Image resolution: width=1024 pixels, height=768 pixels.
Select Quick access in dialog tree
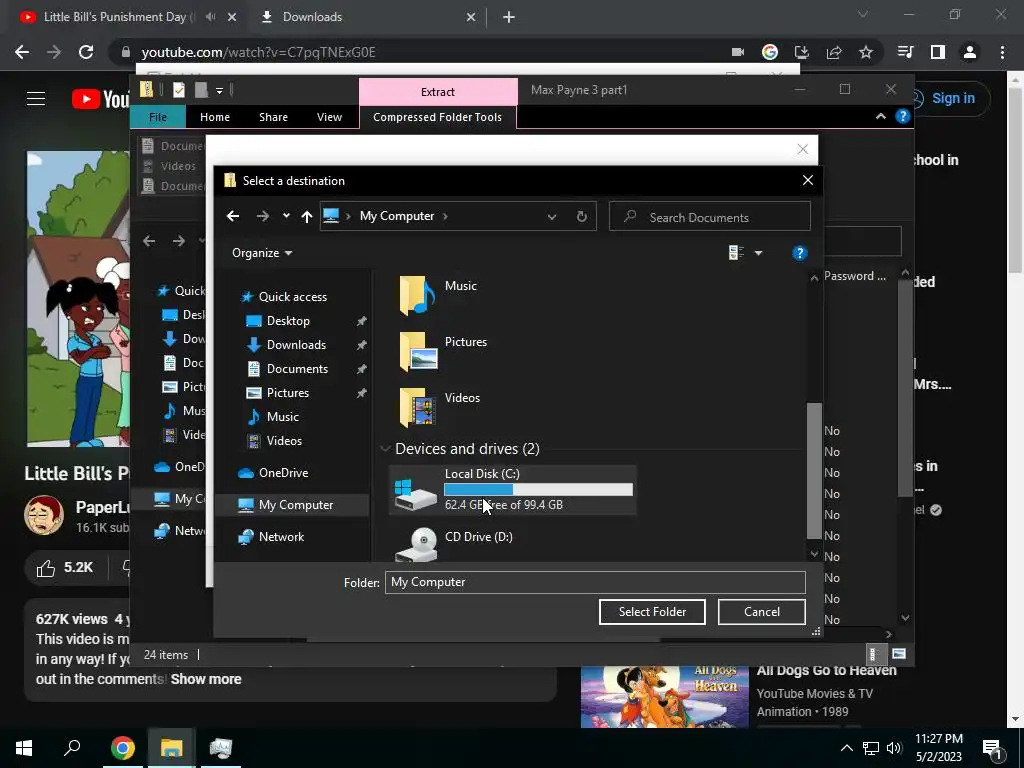[x=293, y=296]
